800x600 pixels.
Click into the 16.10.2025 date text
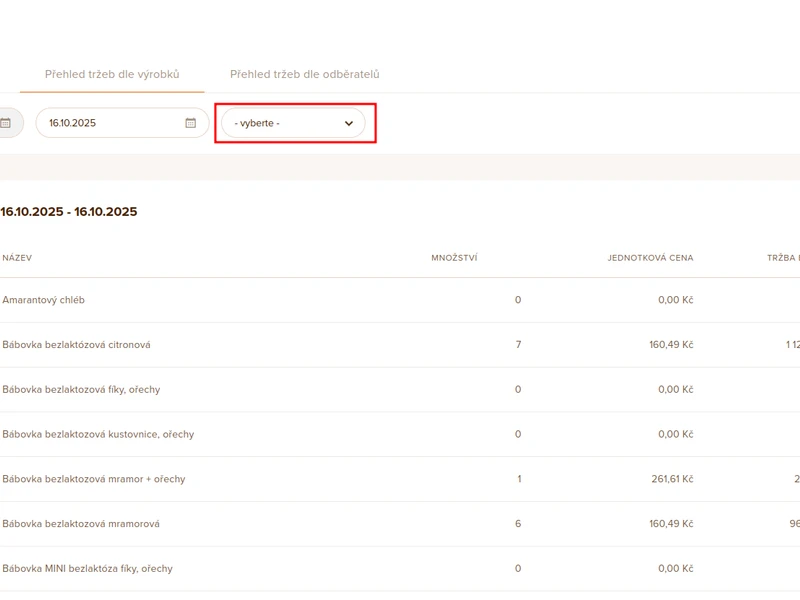pos(73,123)
